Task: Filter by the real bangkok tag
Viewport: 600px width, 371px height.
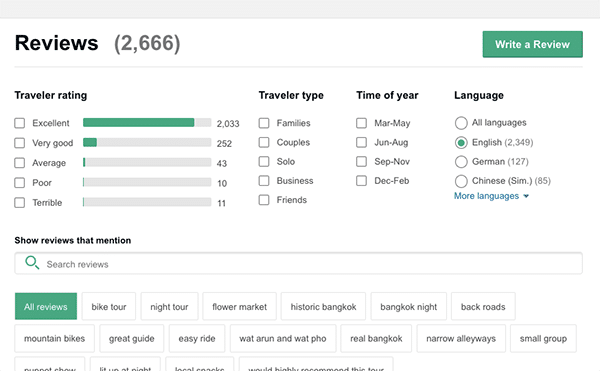Action: tap(376, 338)
